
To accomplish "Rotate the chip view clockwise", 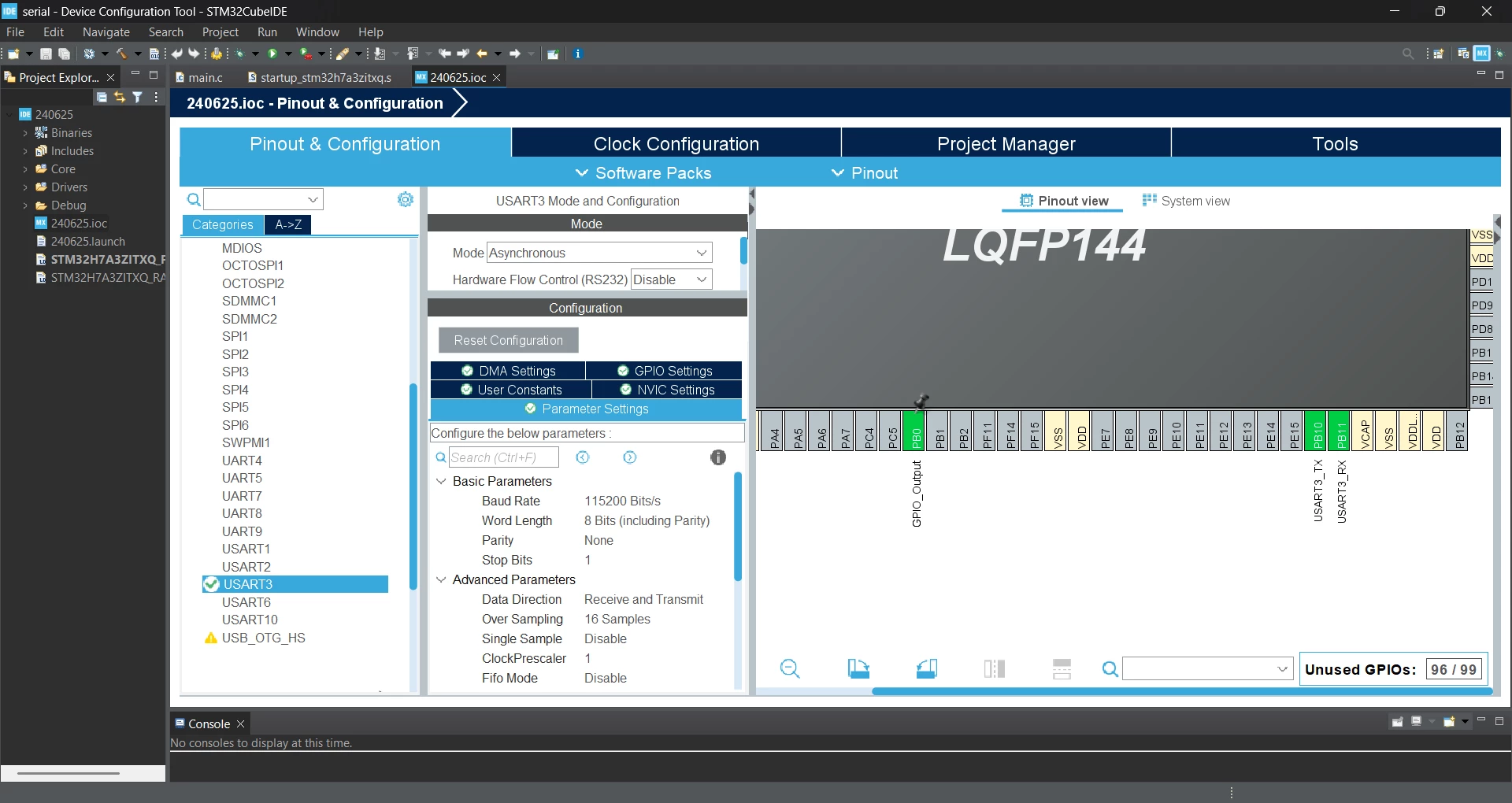I will point(858,669).
